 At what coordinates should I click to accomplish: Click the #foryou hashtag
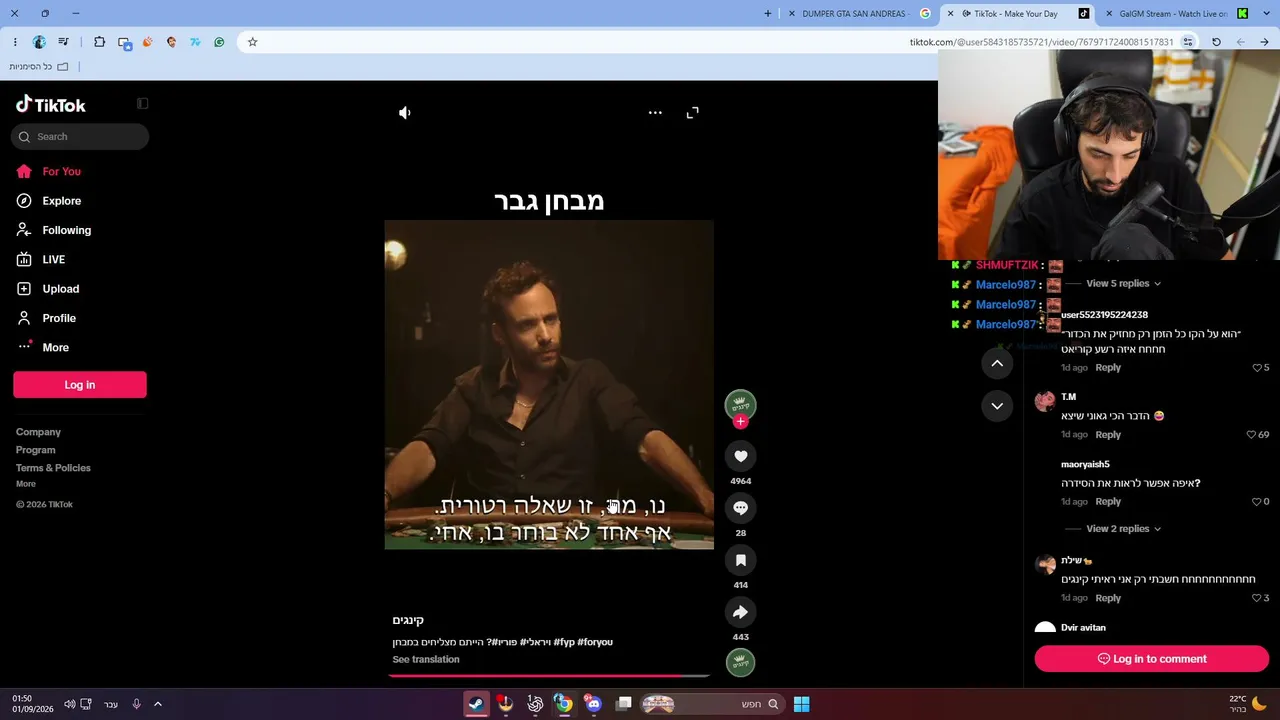pos(595,642)
